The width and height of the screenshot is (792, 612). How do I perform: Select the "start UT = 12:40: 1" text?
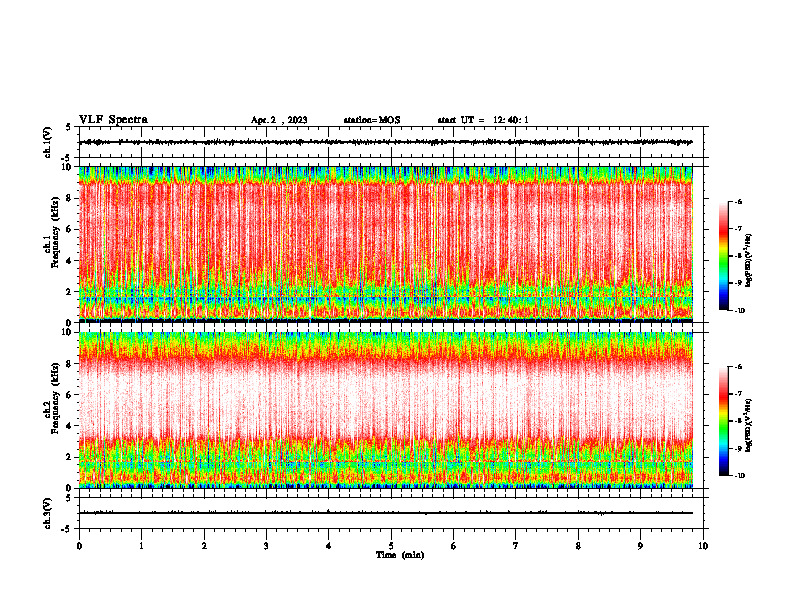pyautogui.click(x=483, y=120)
